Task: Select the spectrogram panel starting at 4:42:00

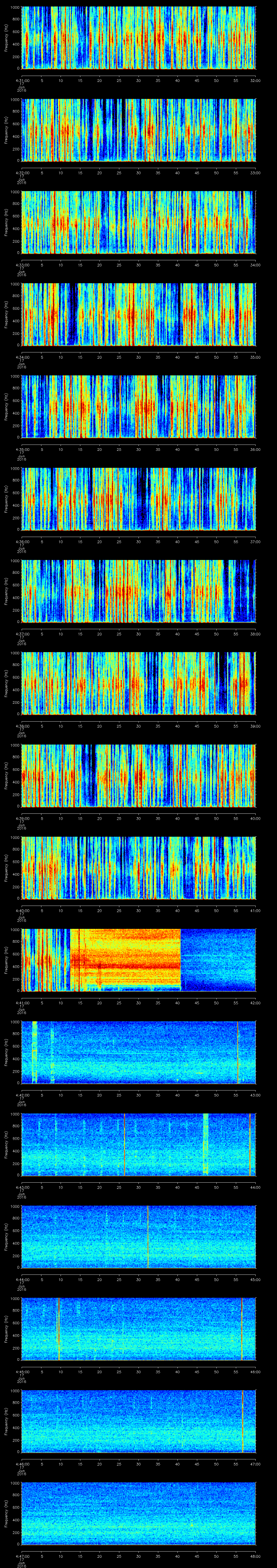Action: tap(139, 1052)
